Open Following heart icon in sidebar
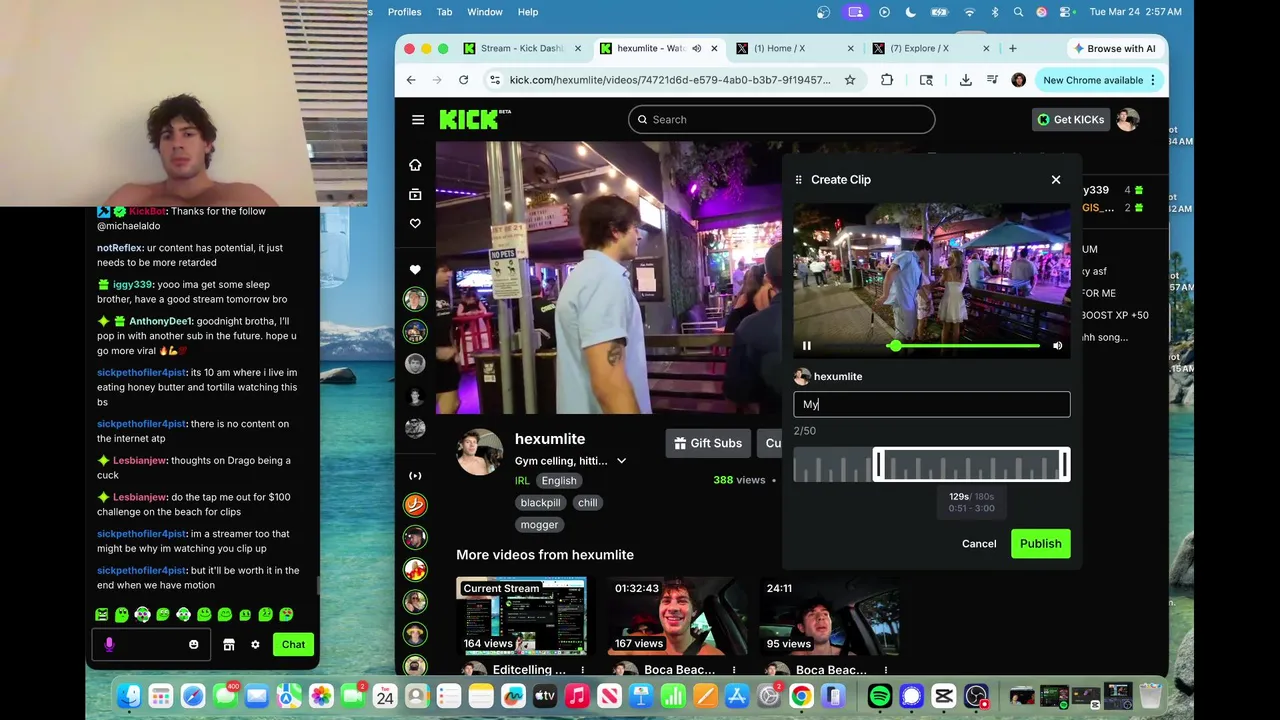1280x720 pixels. (x=415, y=224)
